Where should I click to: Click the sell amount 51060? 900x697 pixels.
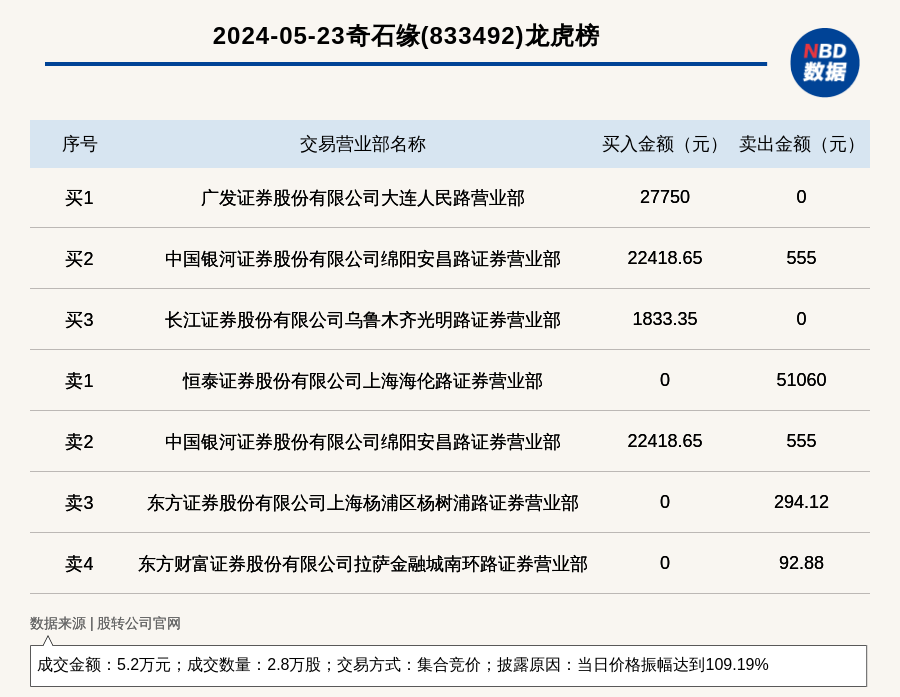click(x=801, y=380)
